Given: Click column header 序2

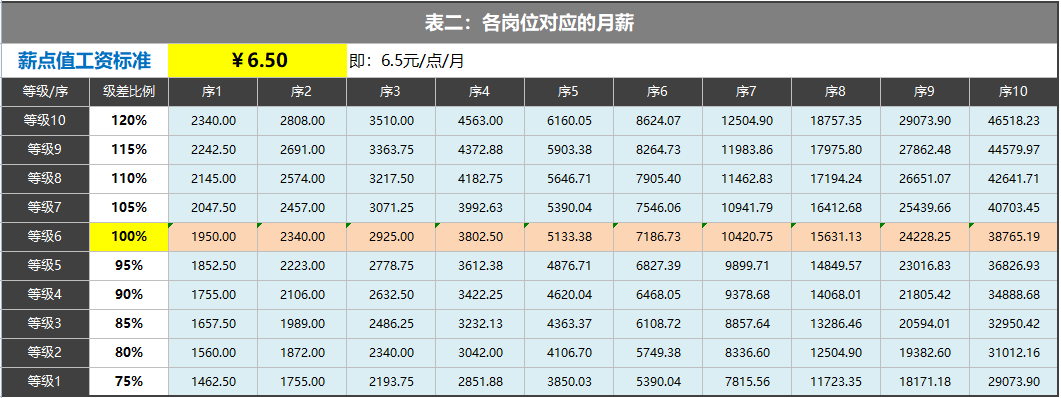Looking at the screenshot, I should point(302,92).
